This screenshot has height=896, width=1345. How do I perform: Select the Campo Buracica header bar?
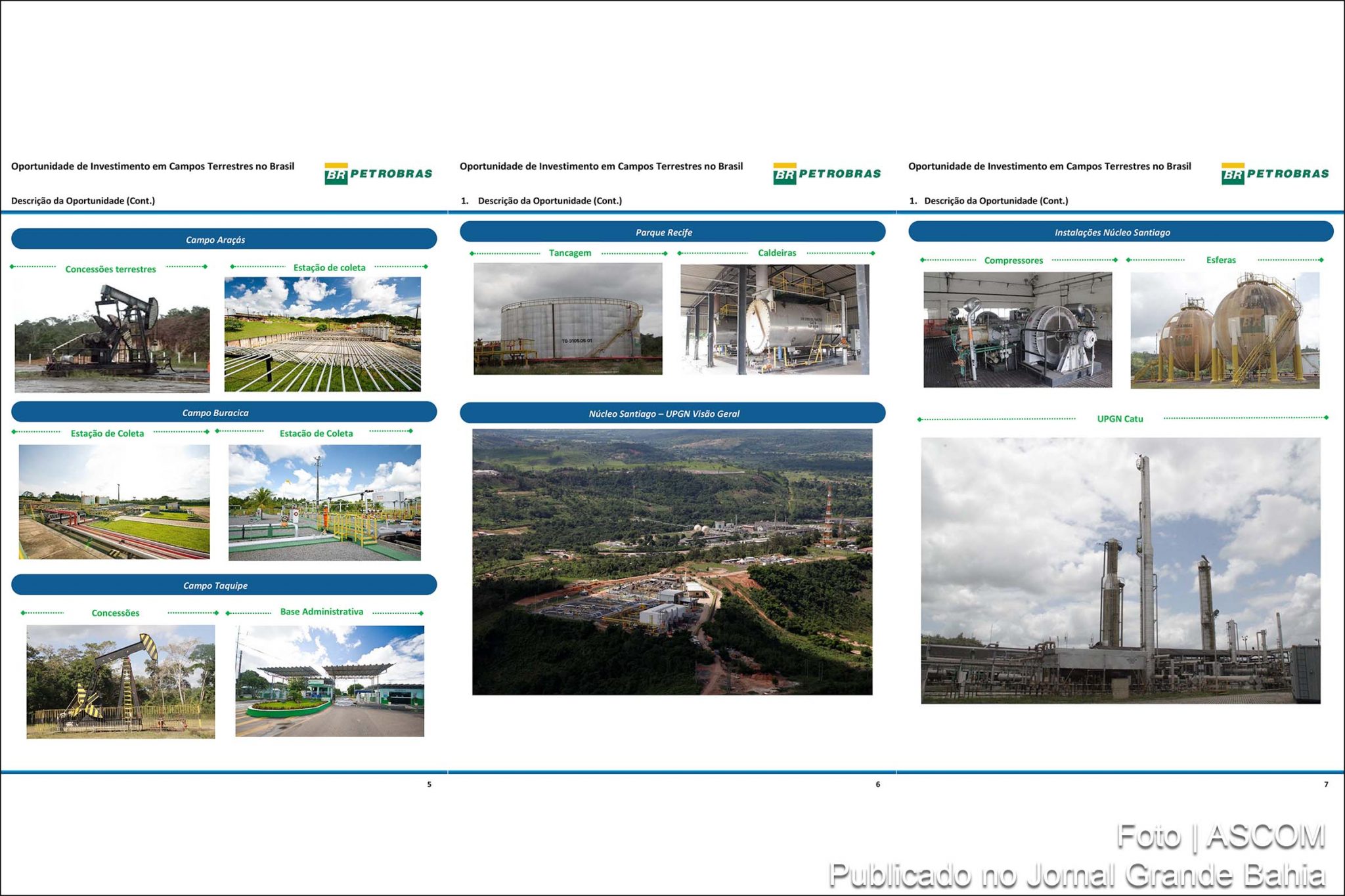(224, 412)
